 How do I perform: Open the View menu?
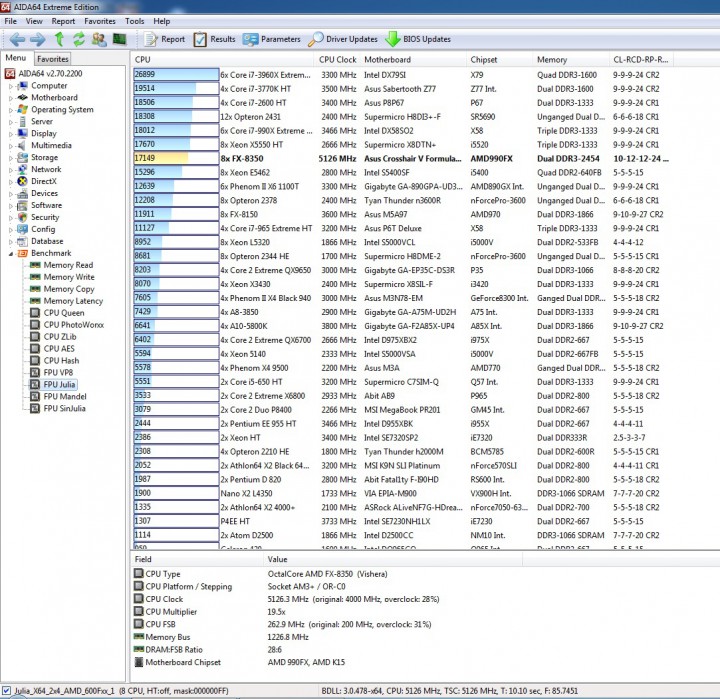click(34, 21)
